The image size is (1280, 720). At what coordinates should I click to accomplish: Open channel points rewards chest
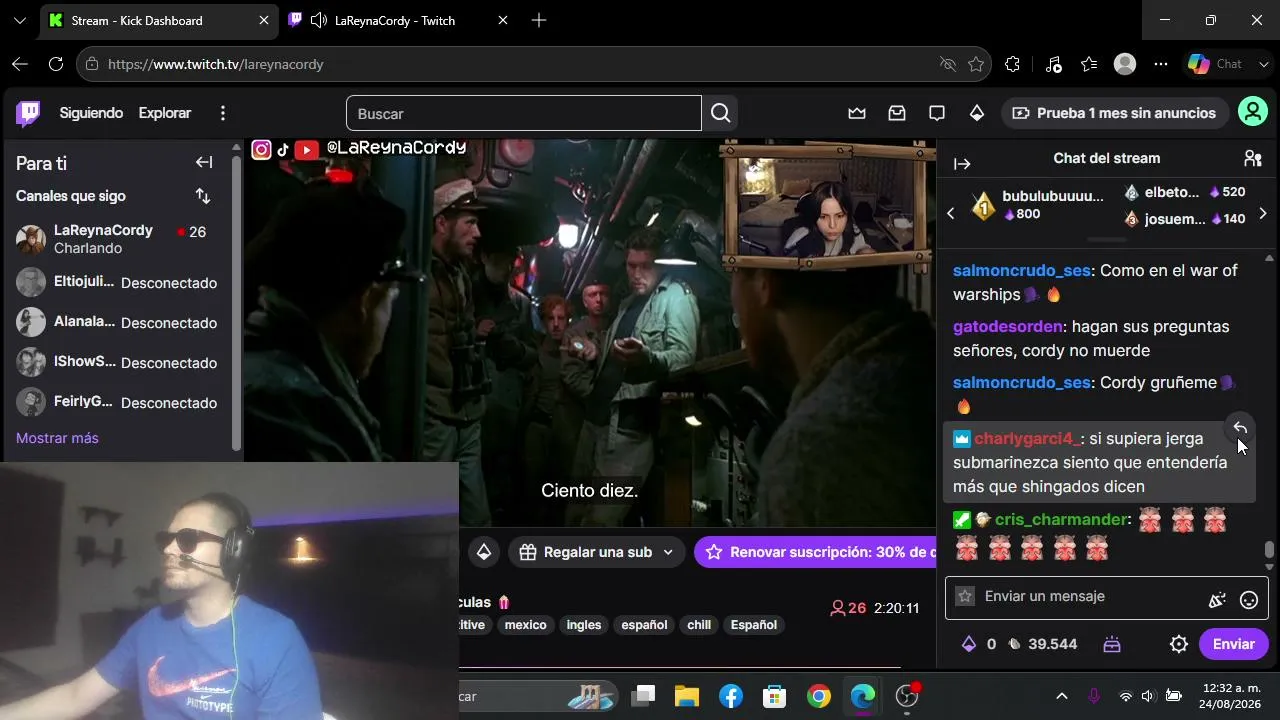1112,644
